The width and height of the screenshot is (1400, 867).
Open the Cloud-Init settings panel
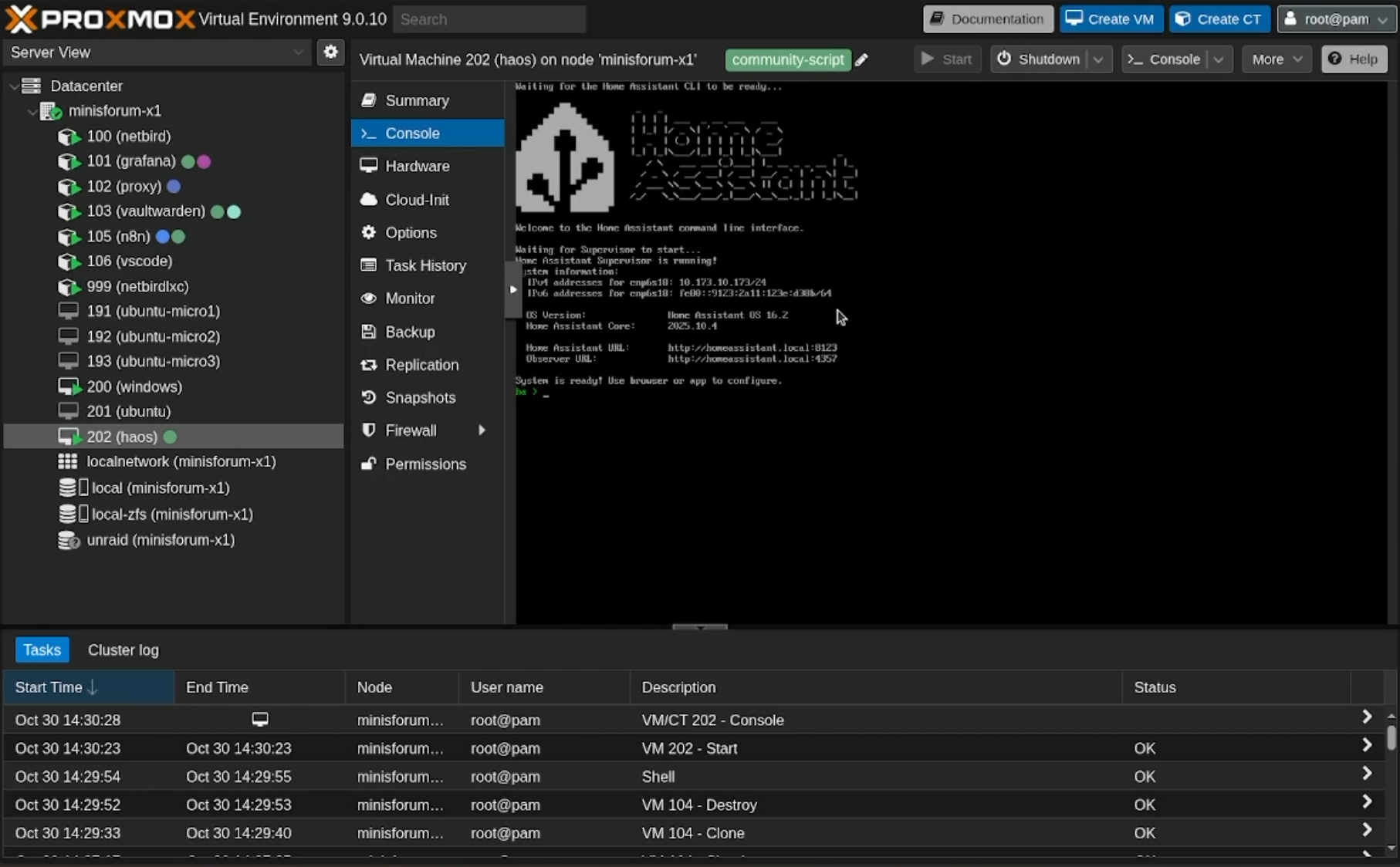pyautogui.click(x=416, y=199)
